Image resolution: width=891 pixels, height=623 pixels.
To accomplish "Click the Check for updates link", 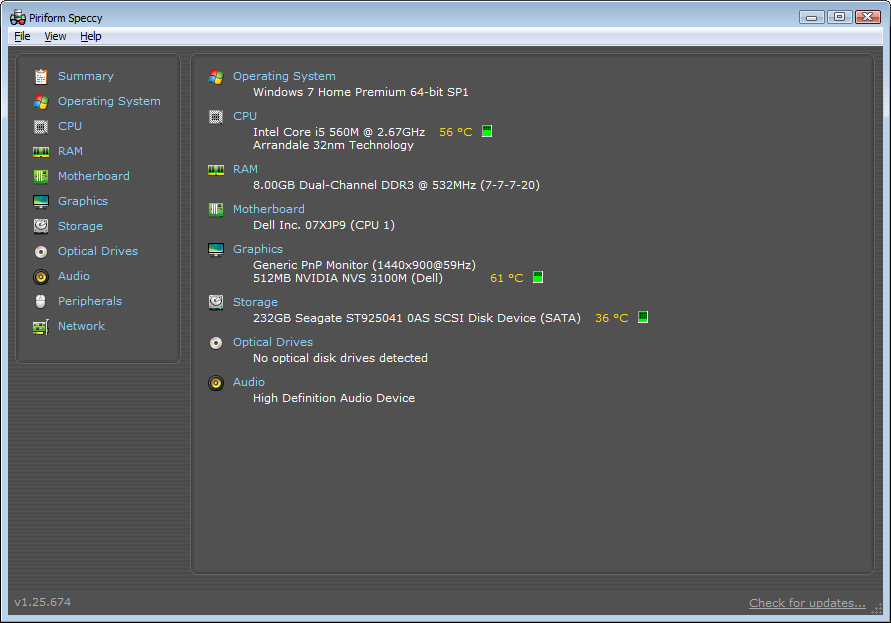I will point(806,602).
